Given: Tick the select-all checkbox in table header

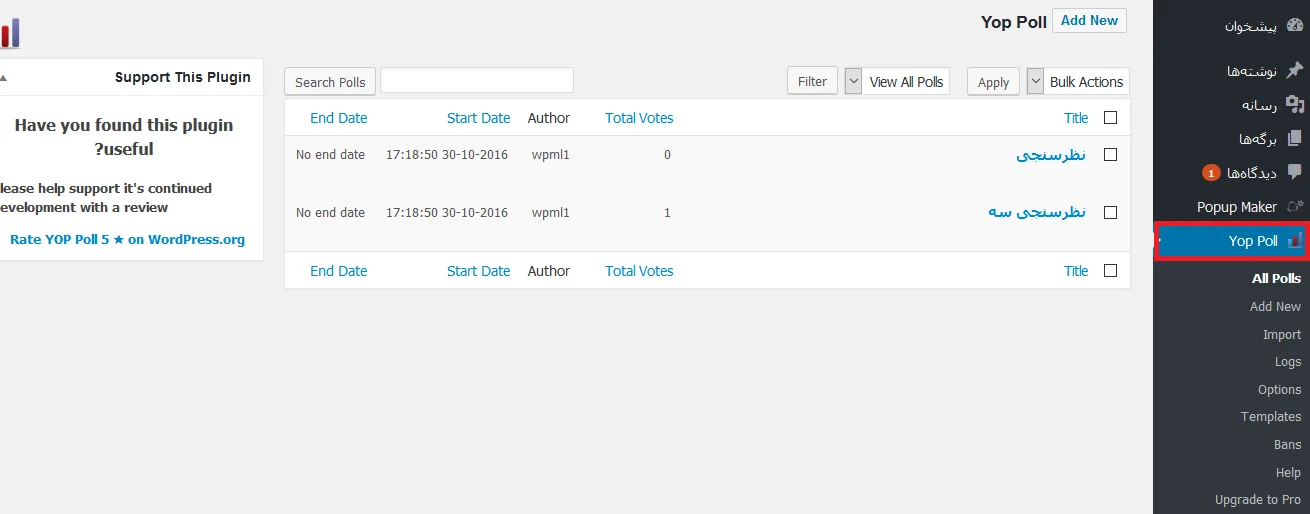Looking at the screenshot, I should click(x=1110, y=118).
